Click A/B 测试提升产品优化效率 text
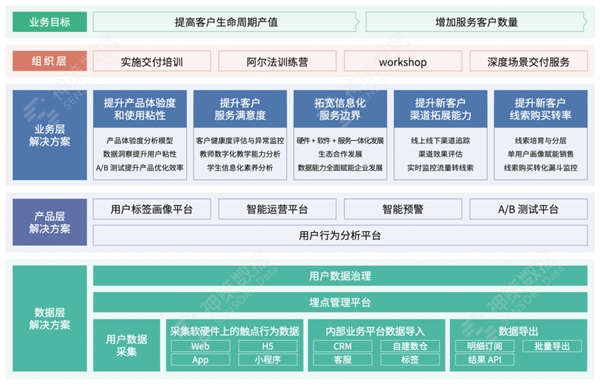This screenshot has width=600, height=385. pyautogui.click(x=140, y=168)
